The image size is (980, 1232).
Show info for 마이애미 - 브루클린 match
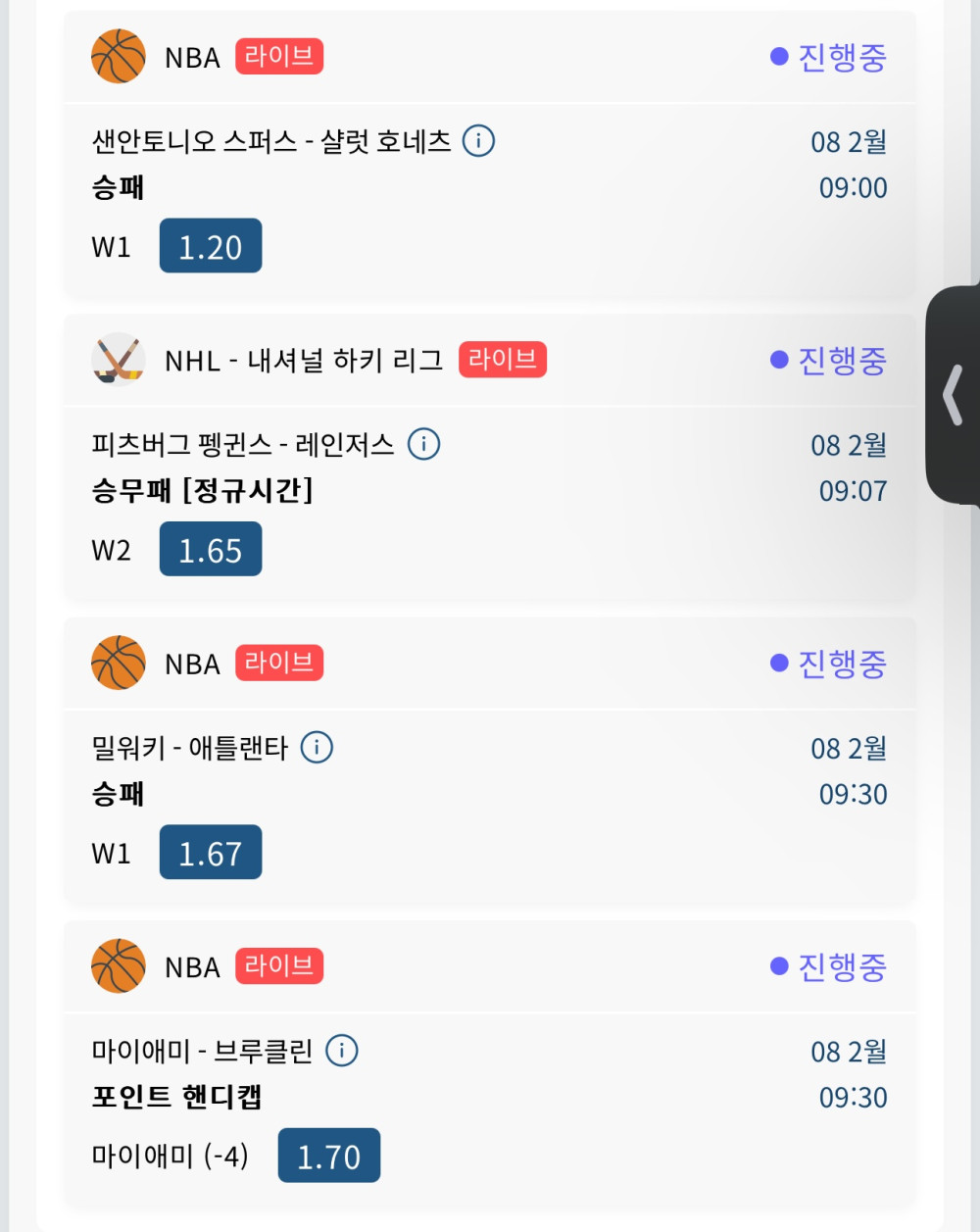341,1051
